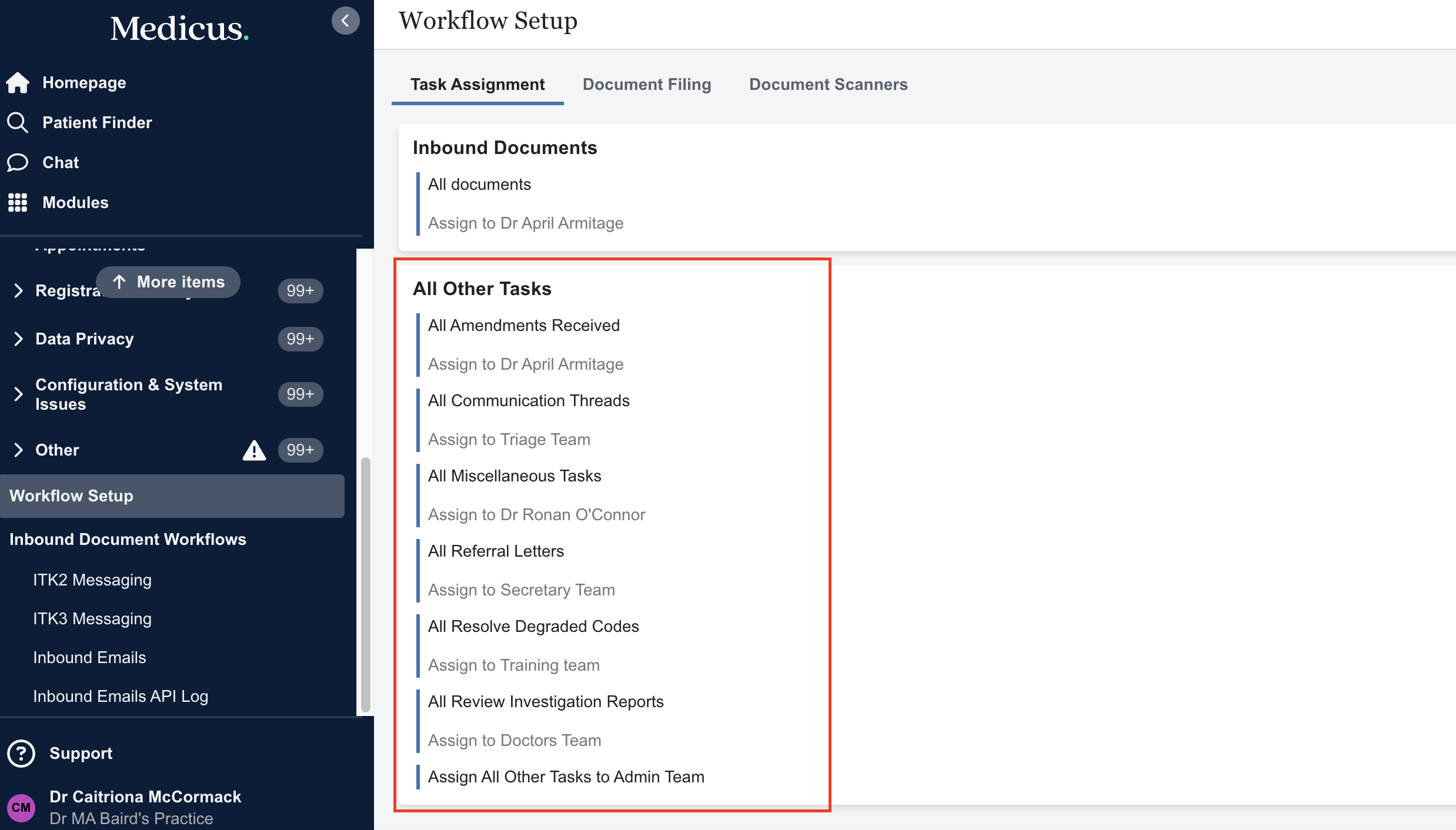This screenshot has height=830, width=1456.
Task: Click the Patient Finder magnifier icon
Action: coord(18,123)
